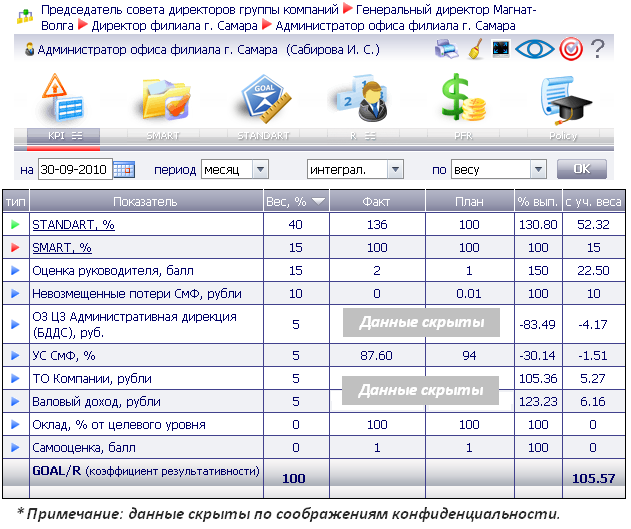Click the fullscreen monitor icon
631x529 pixels.
point(501,49)
